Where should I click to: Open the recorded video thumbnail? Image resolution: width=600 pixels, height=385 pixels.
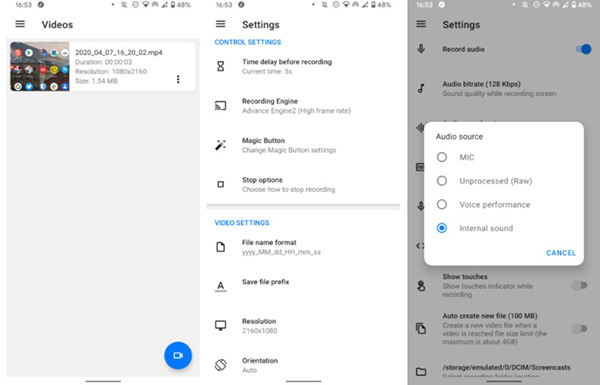click(x=40, y=66)
